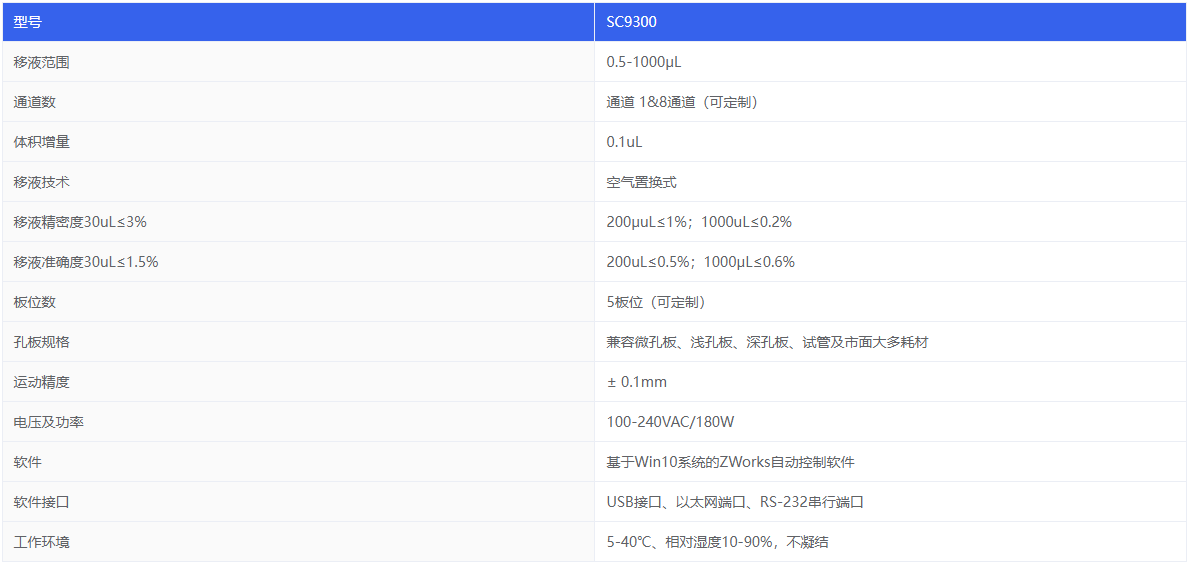The width and height of the screenshot is (1191, 566).
Task: Select the 移液技术 row label
Action: point(42,182)
